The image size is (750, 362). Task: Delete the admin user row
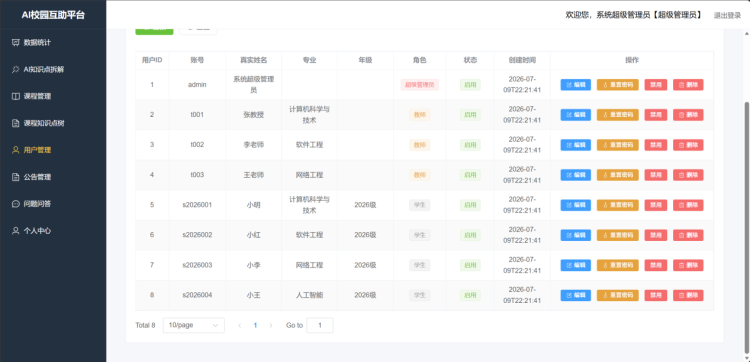(688, 85)
